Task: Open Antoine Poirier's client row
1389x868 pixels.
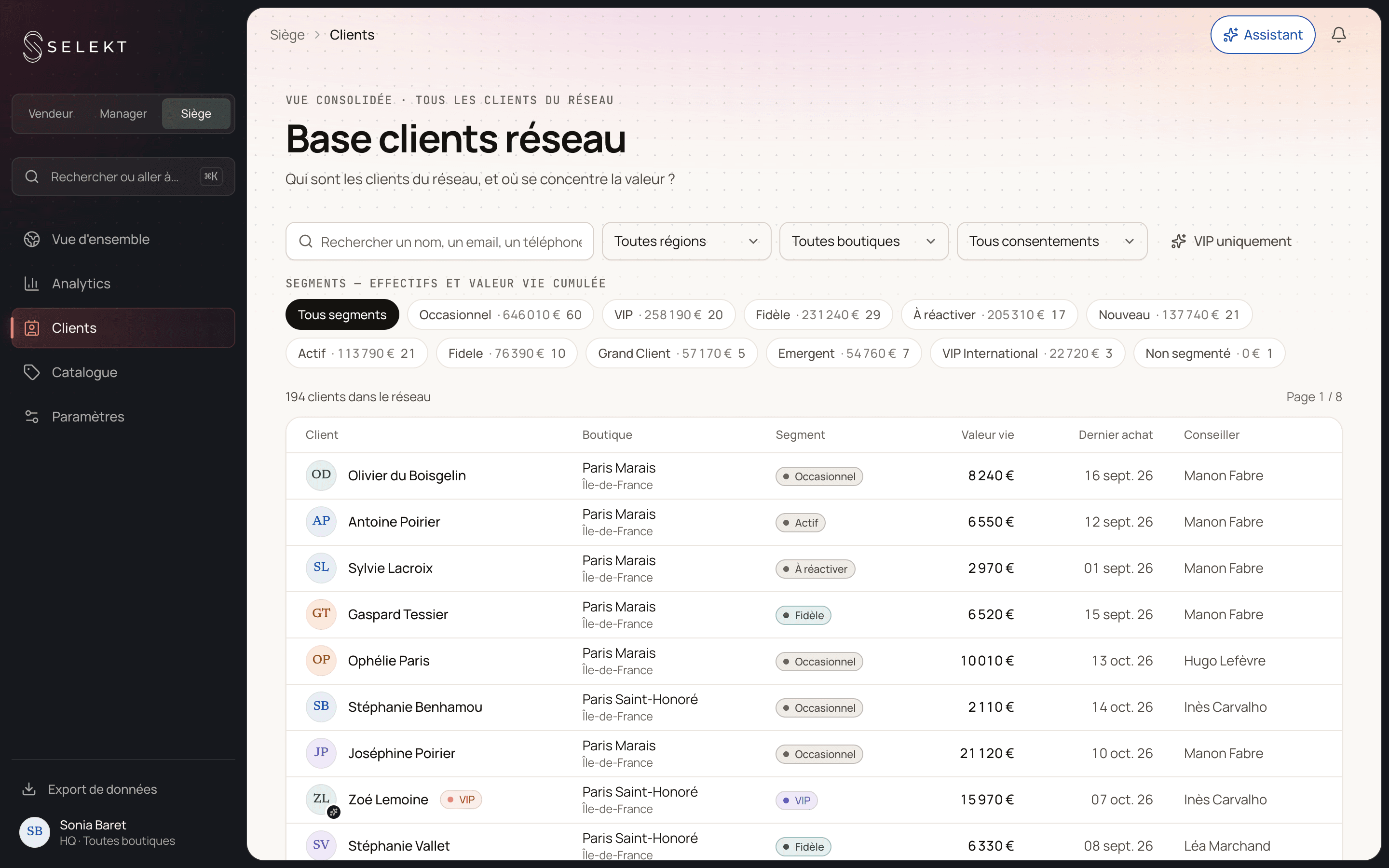Action: point(814,522)
